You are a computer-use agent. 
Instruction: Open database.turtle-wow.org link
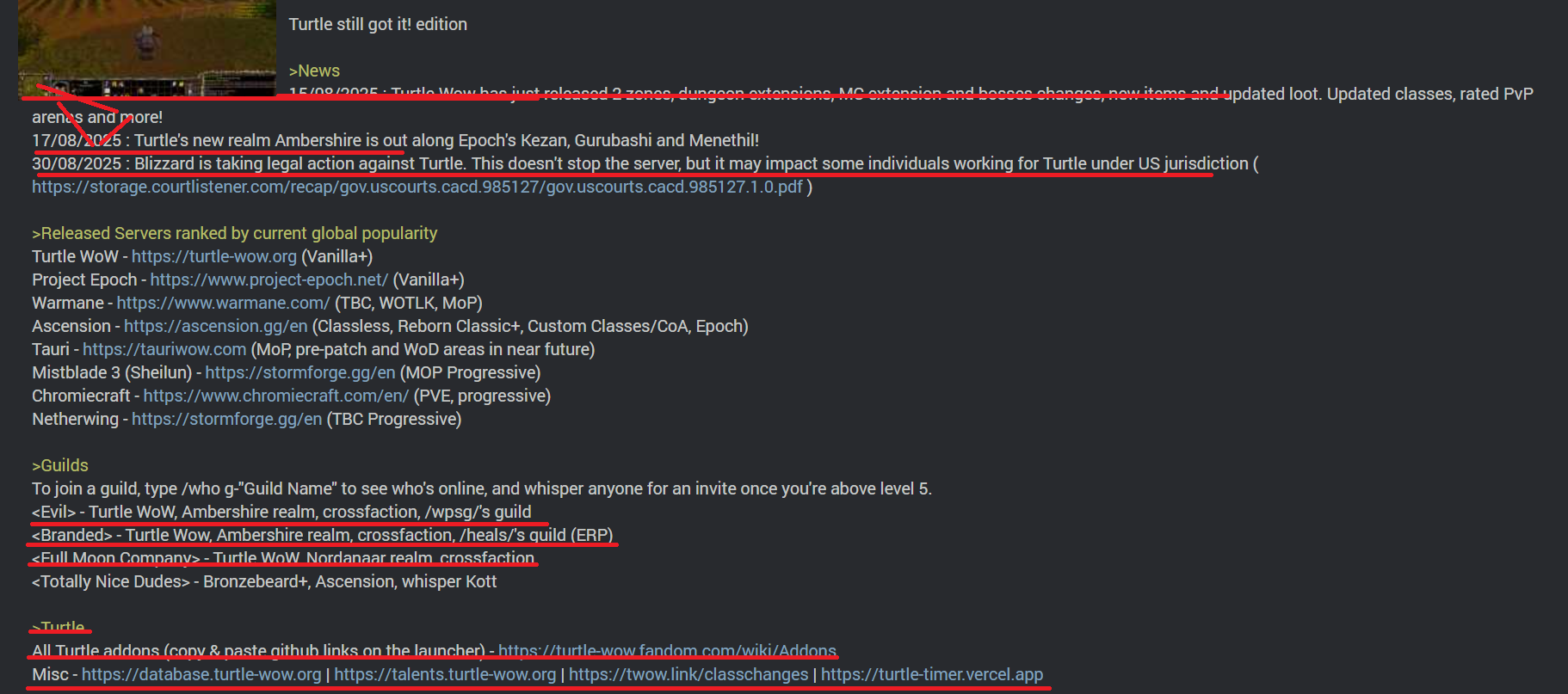(x=201, y=674)
